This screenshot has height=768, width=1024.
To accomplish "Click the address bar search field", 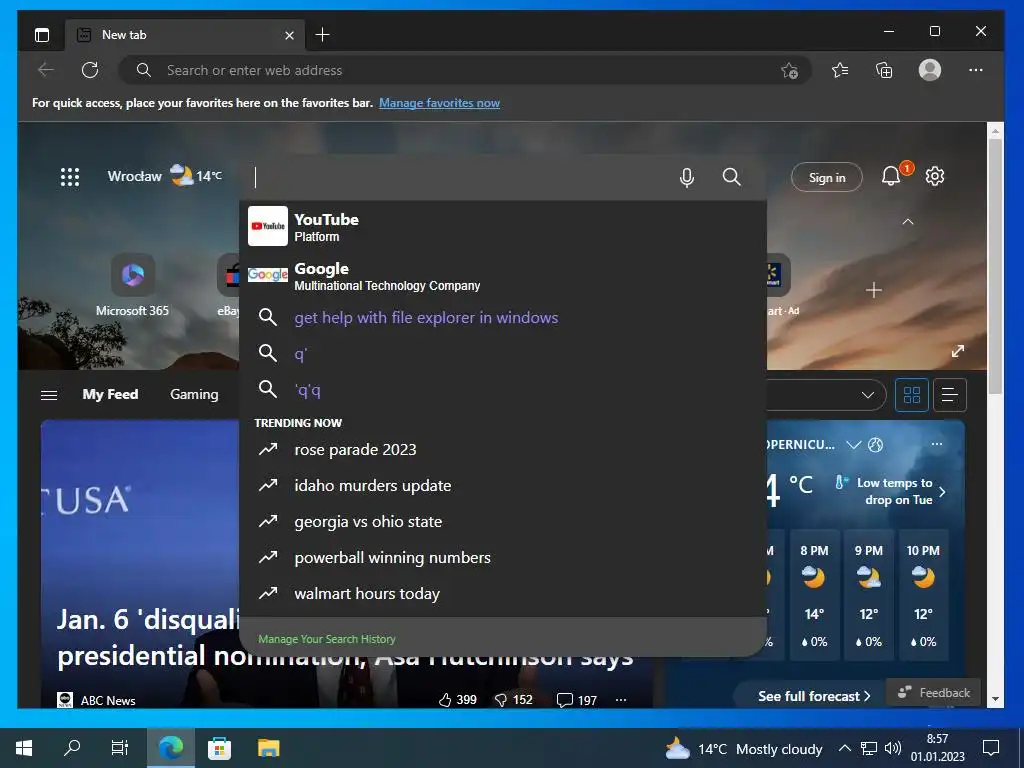I will (464, 70).
